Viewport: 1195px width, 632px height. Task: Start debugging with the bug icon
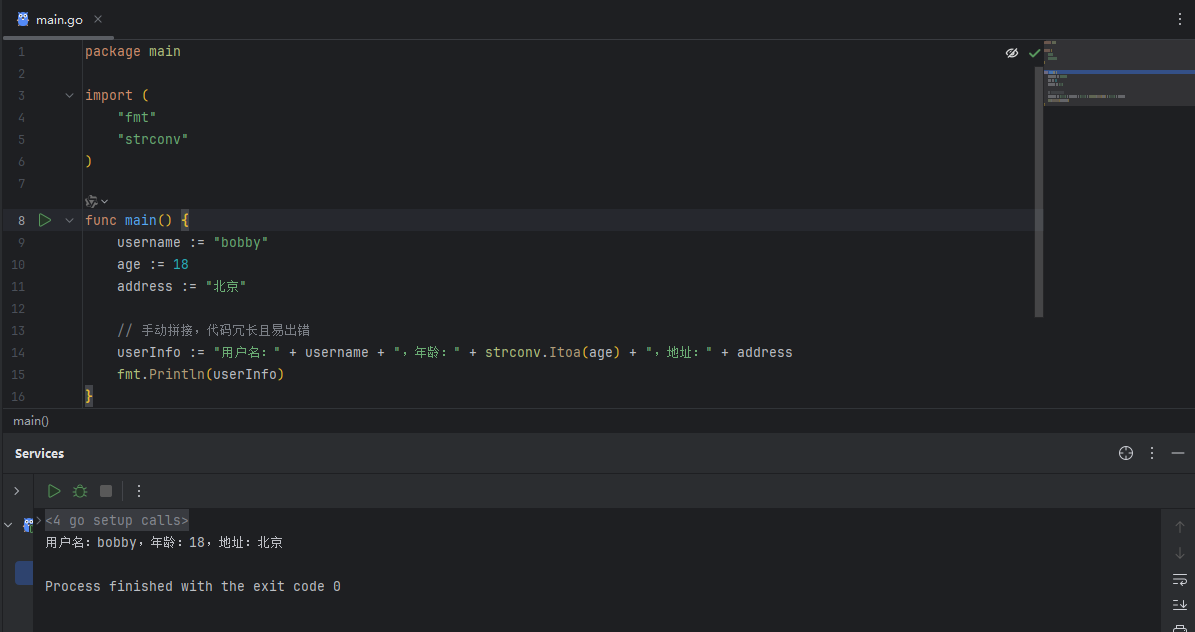click(80, 491)
